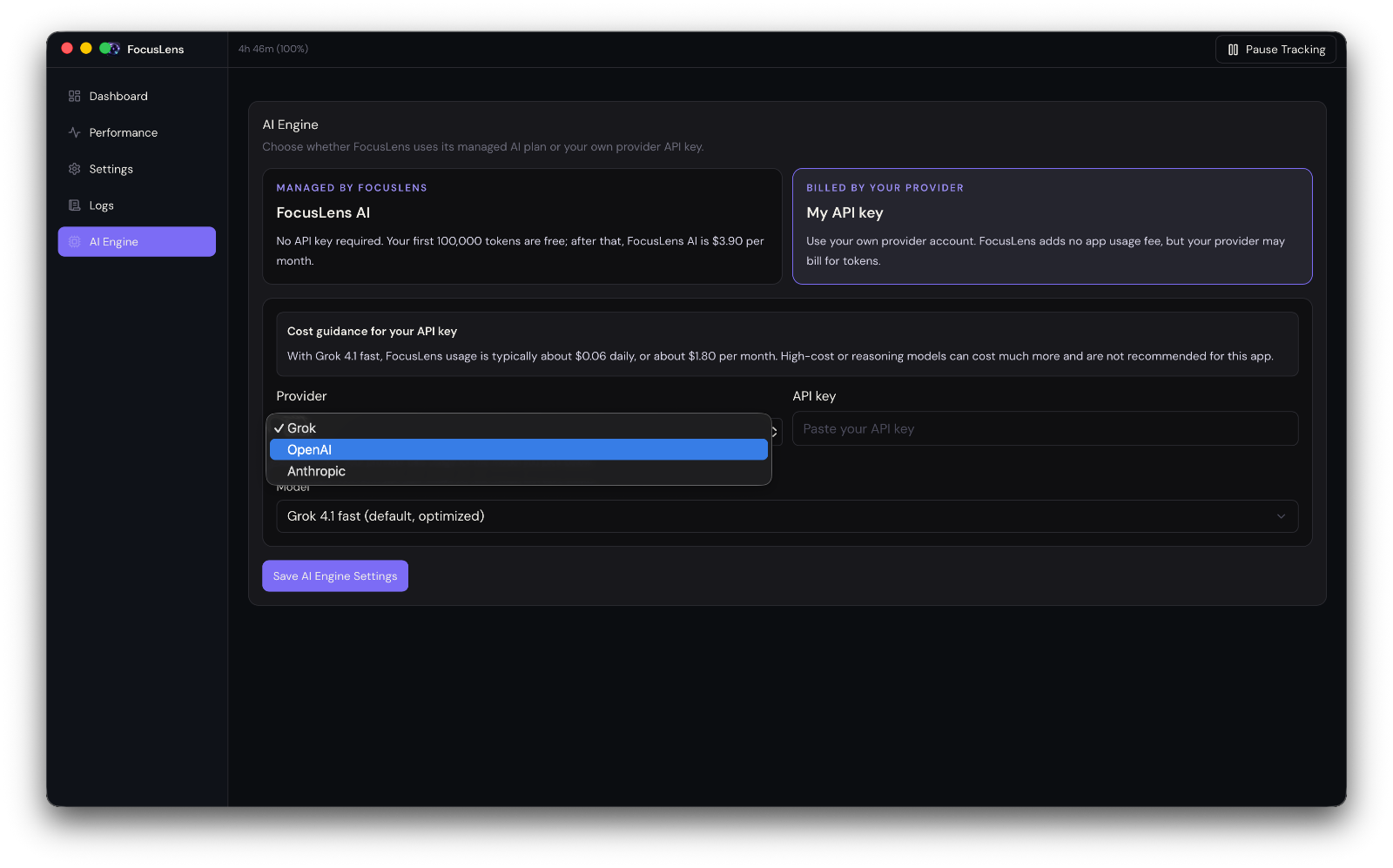Focus the Paste your API key field

pyautogui.click(x=1045, y=428)
